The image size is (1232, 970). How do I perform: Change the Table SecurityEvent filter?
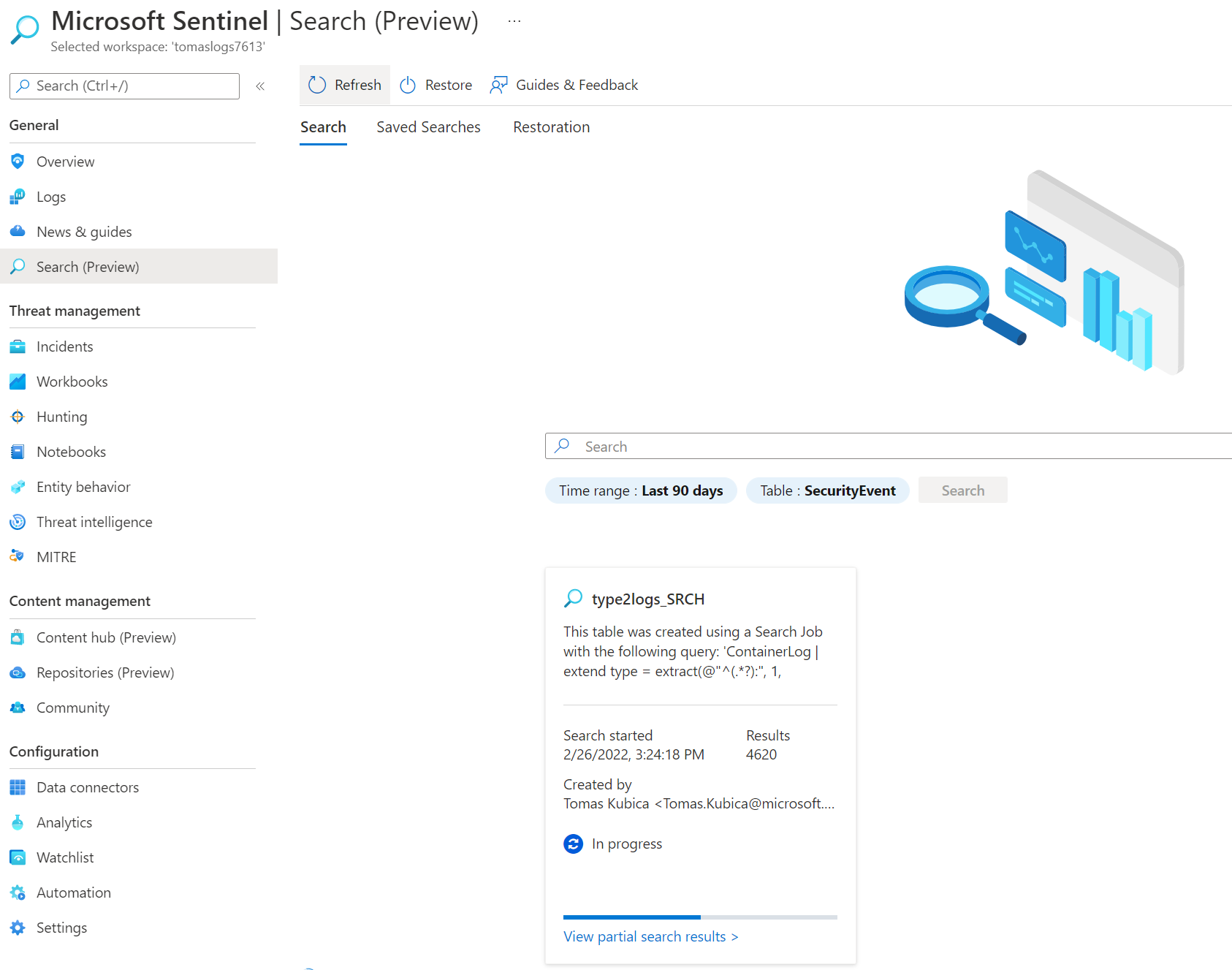tap(827, 490)
